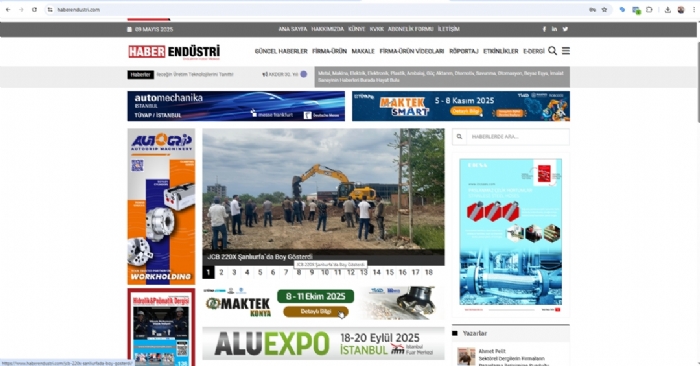Click Detaylı Bilgi on Maktek Konya banner

pos(316,312)
